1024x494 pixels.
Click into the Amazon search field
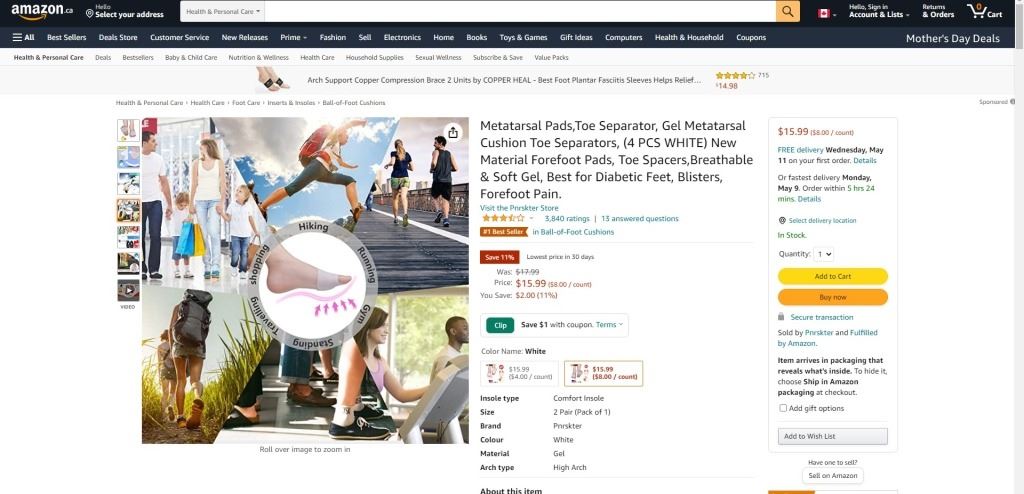coord(520,11)
